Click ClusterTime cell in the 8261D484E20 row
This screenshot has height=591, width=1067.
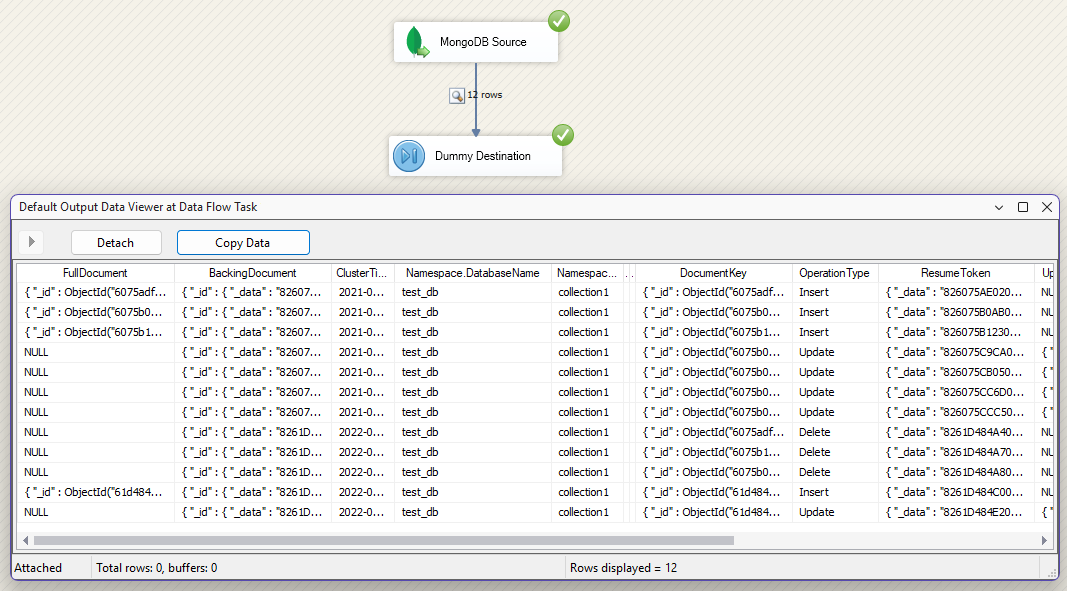coord(362,512)
